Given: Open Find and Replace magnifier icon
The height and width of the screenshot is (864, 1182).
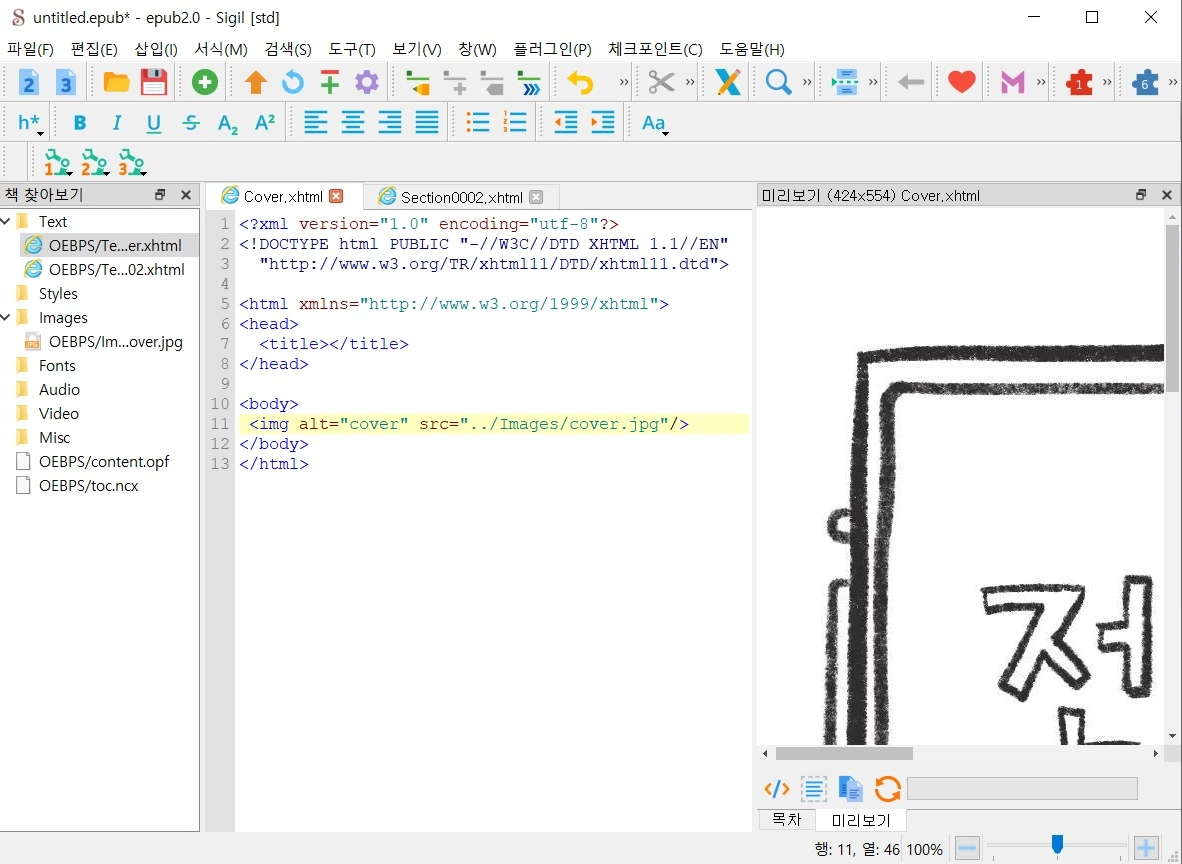Looking at the screenshot, I should 778,82.
